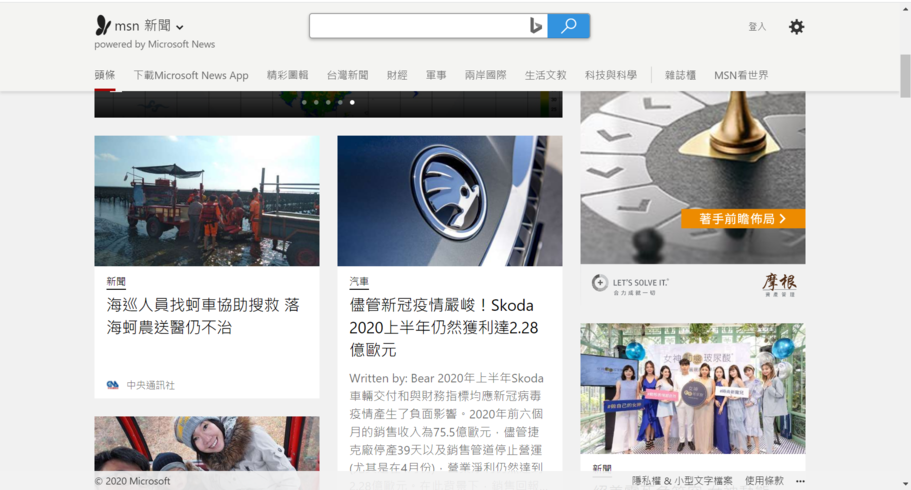Click the 新聞 category label on rescue article
This screenshot has width=911, height=490.
[116, 282]
